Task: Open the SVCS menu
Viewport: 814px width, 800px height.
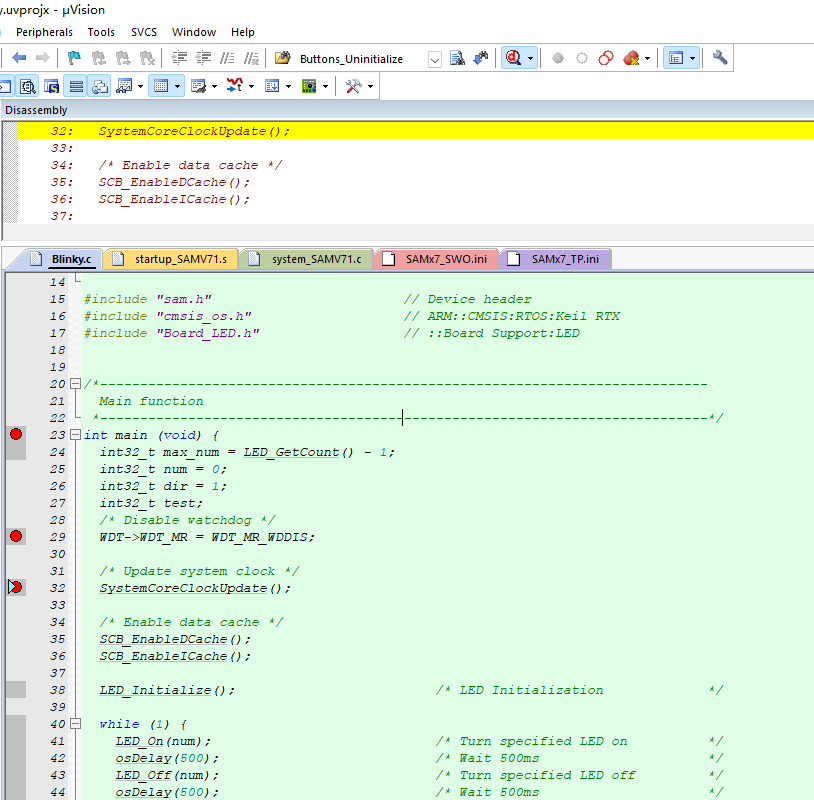Action: click(x=143, y=32)
